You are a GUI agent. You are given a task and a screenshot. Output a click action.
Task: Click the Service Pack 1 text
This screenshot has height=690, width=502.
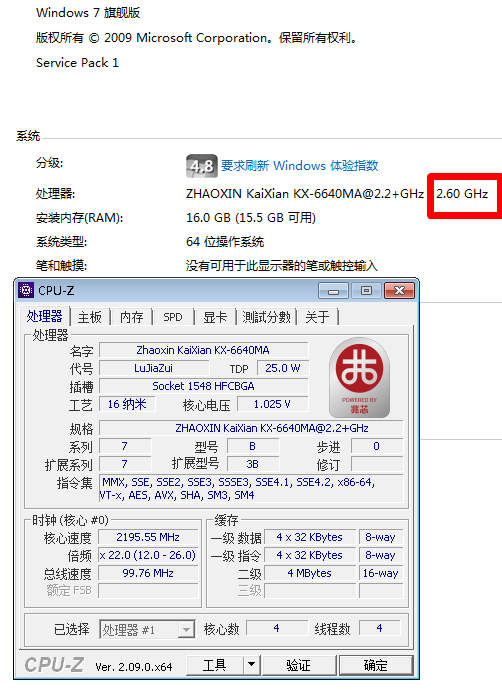coord(77,63)
